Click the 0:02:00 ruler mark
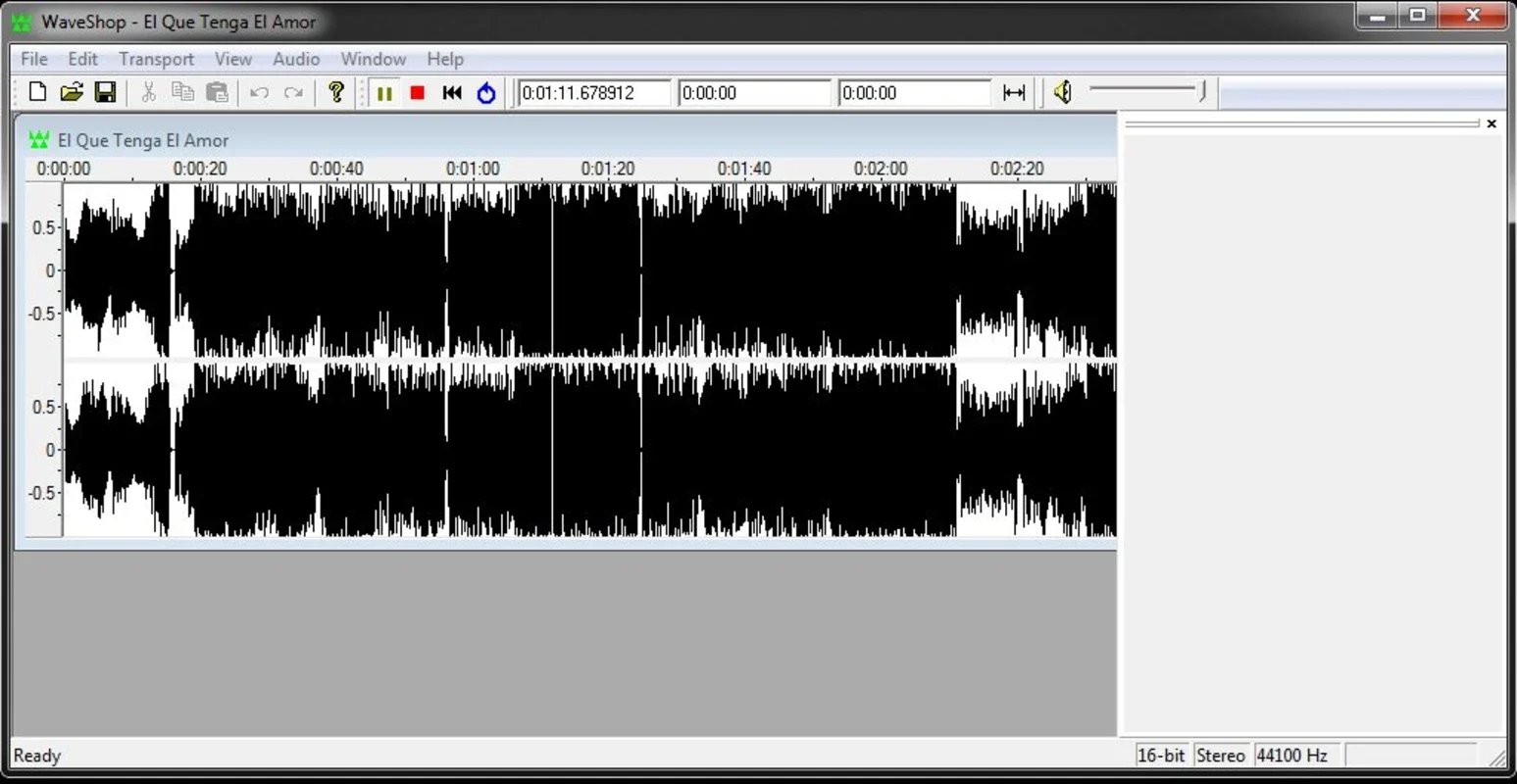The height and width of the screenshot is (784, 1517). [x=881, y=169]
